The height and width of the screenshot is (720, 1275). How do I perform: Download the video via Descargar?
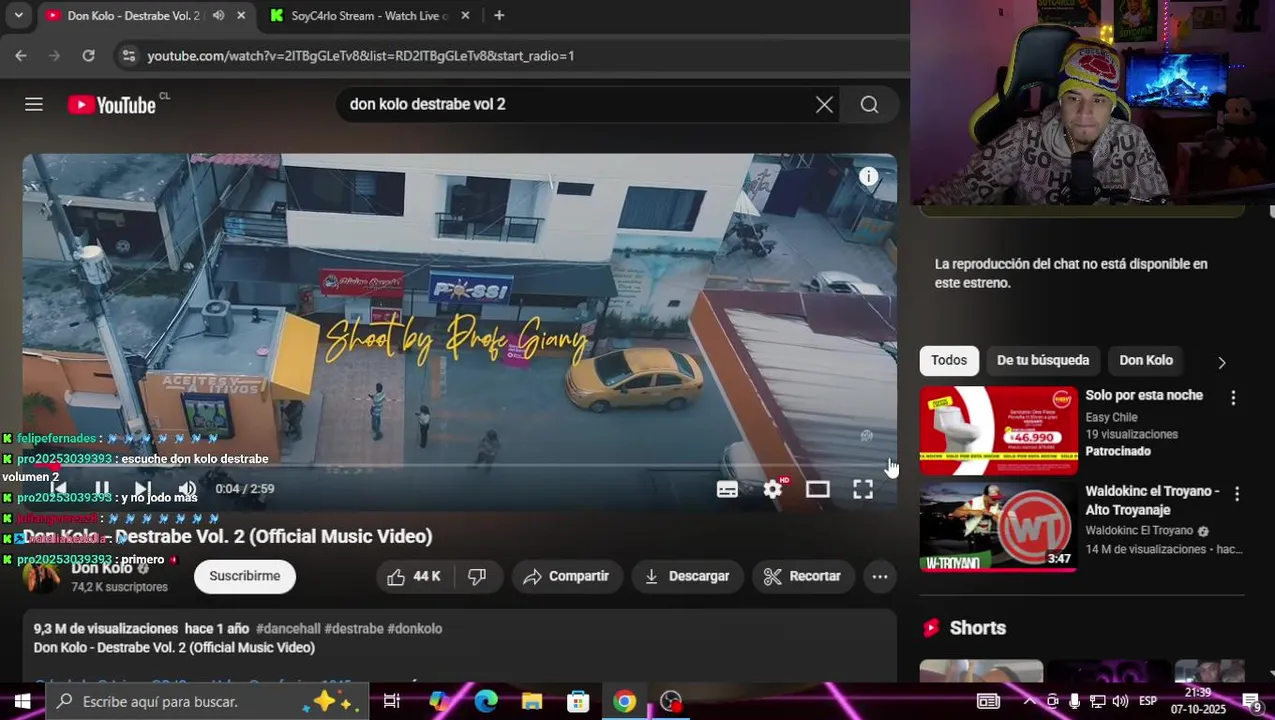(687, 576)
